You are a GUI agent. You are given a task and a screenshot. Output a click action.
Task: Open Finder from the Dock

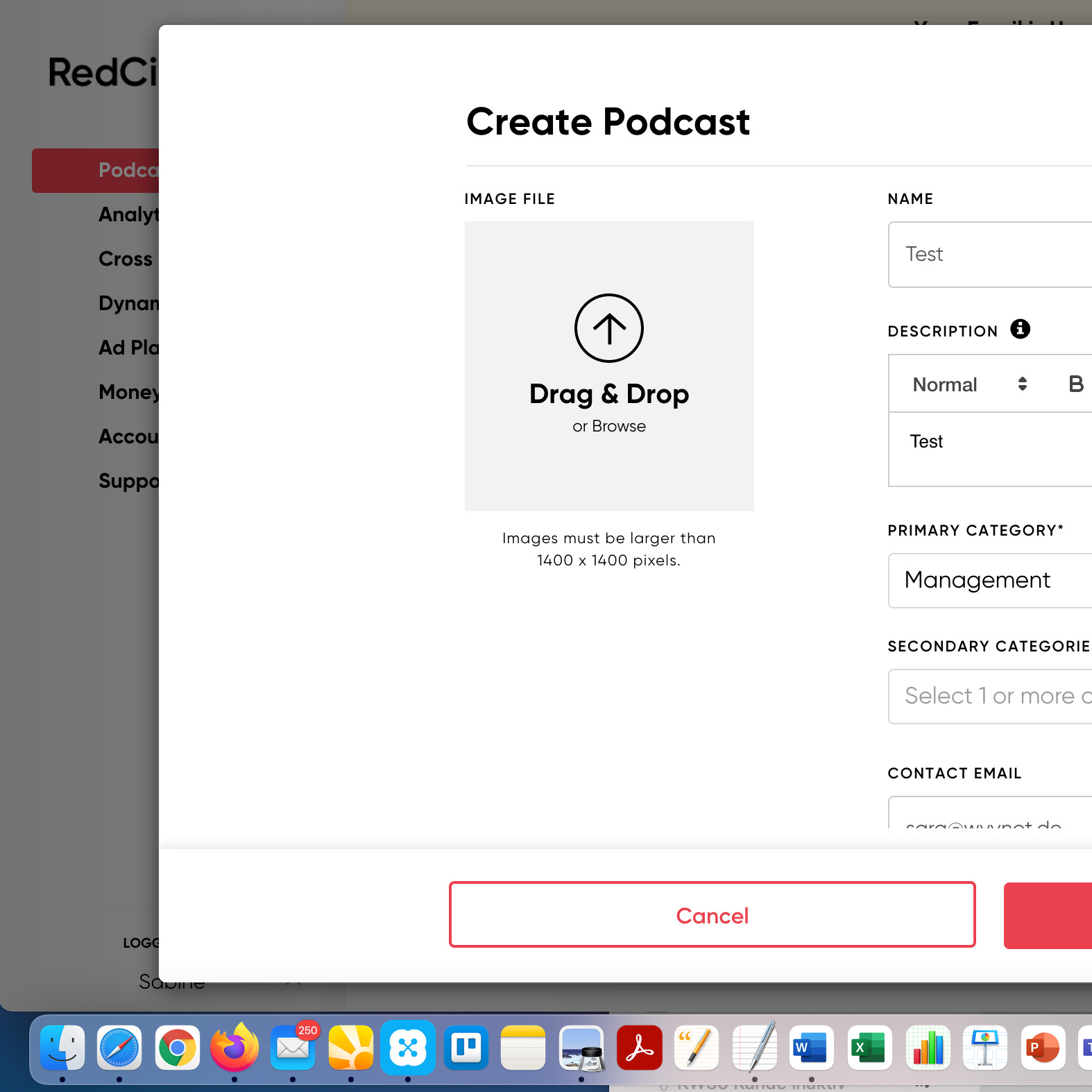pyautogui.click(x=62, y=1048)
